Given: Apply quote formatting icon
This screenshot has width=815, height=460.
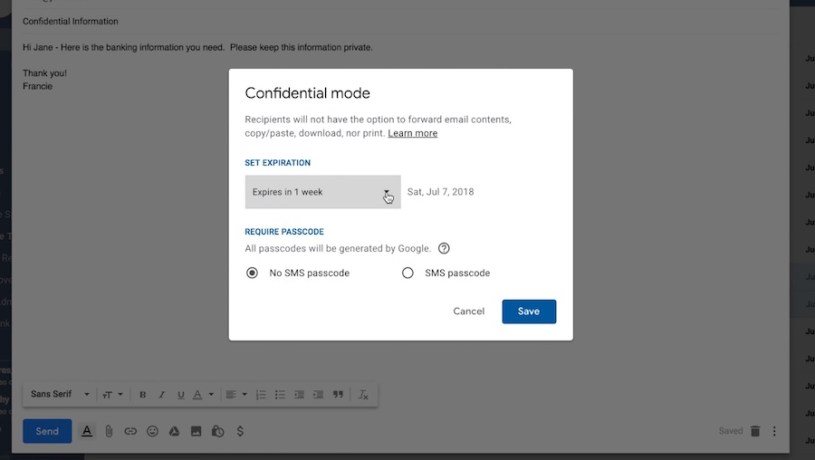Looking at the screenshot, I should 338,395.
